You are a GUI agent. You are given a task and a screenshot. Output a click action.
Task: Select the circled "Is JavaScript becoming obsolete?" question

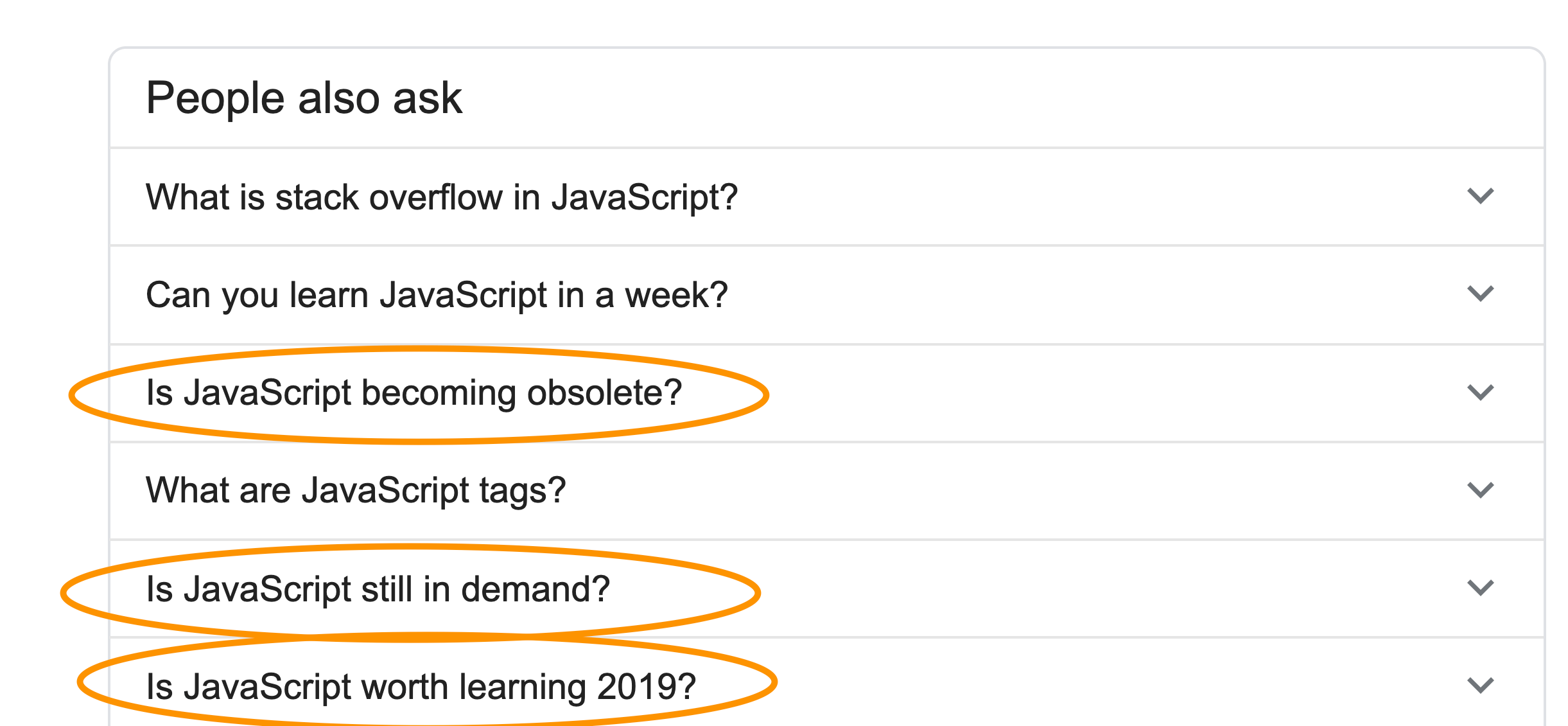click(x=413, y=391)
